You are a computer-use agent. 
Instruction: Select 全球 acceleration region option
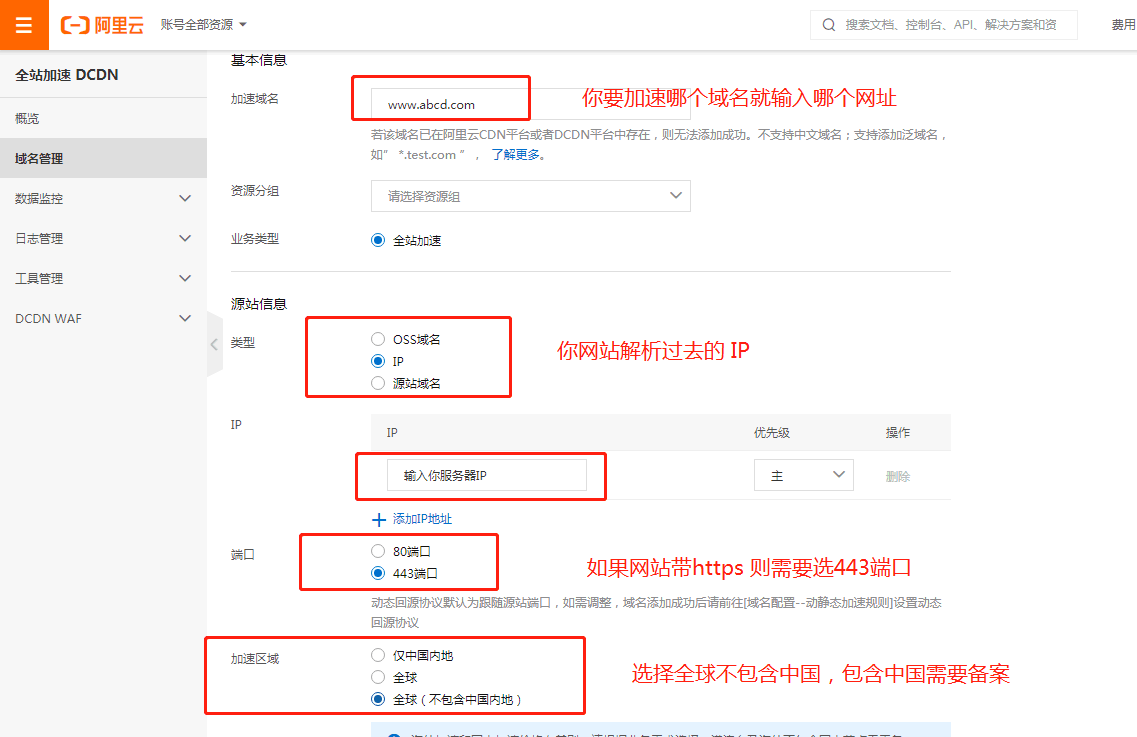[x=378, y=677]
